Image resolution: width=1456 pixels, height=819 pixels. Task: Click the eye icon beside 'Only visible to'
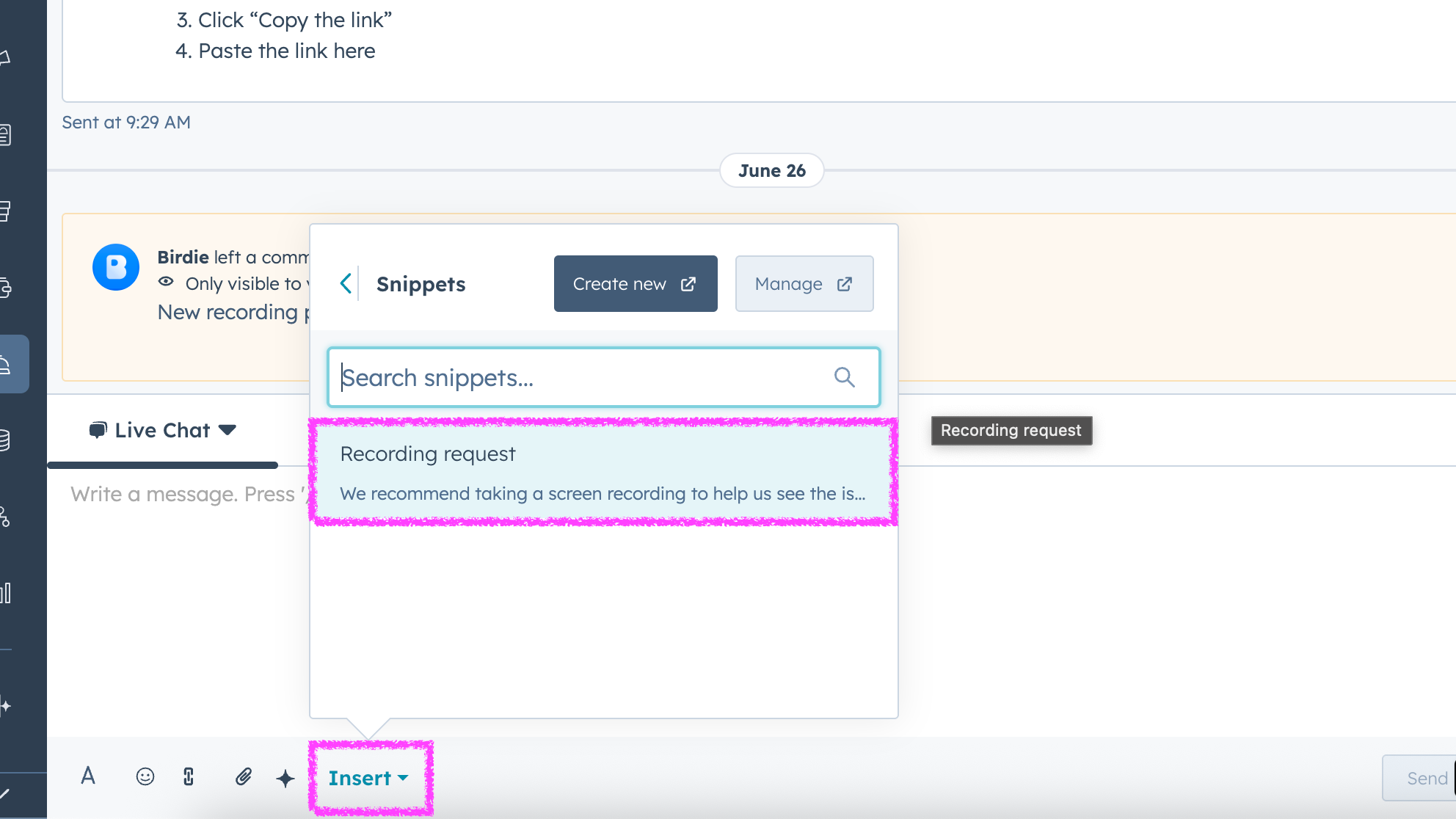tap(166, 282)
